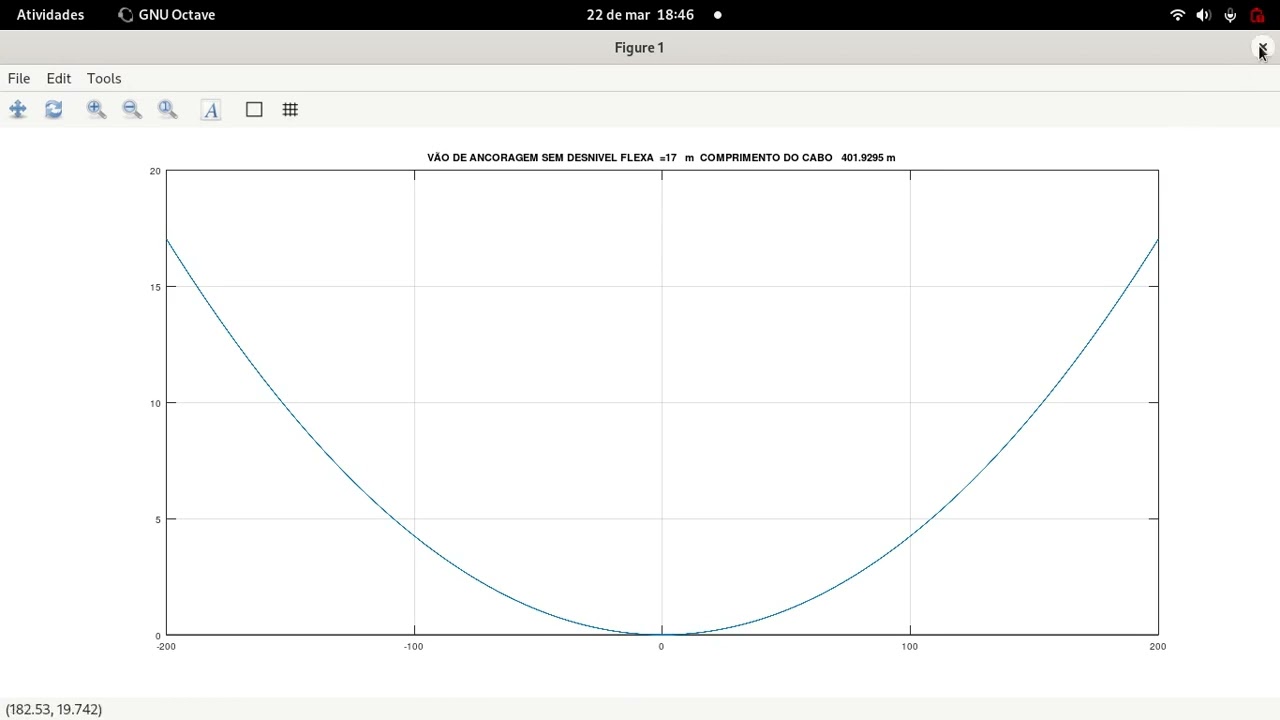Open the GNU Octave app menu
Viewport: 1280px width, 720px height.
coord(166,15)
